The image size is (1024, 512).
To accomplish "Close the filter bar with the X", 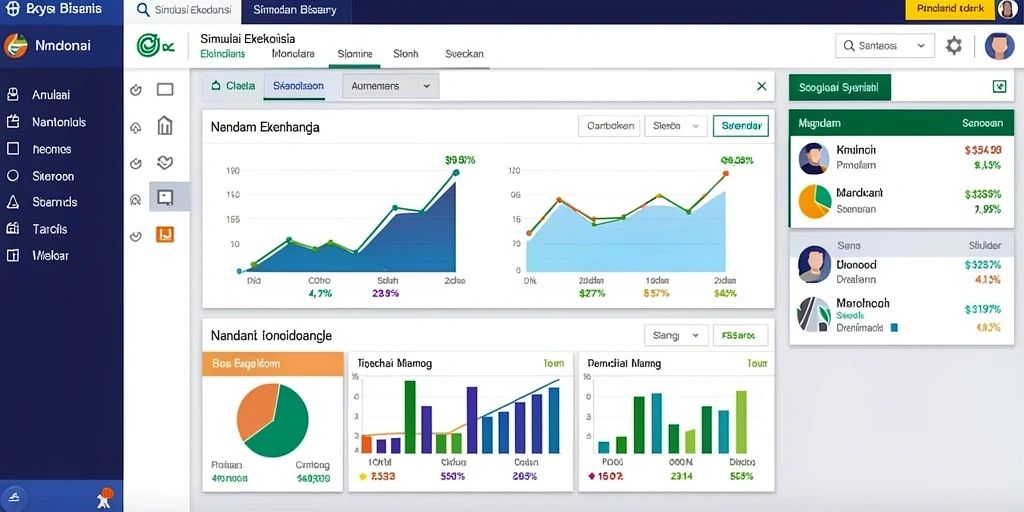I will [x=761, y=86].
